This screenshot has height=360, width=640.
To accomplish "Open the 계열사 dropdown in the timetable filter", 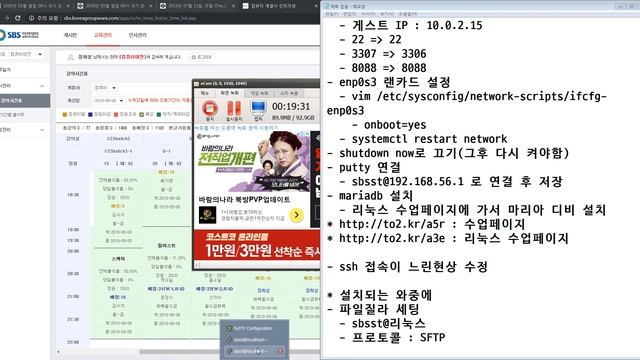I will coord(105,88).
